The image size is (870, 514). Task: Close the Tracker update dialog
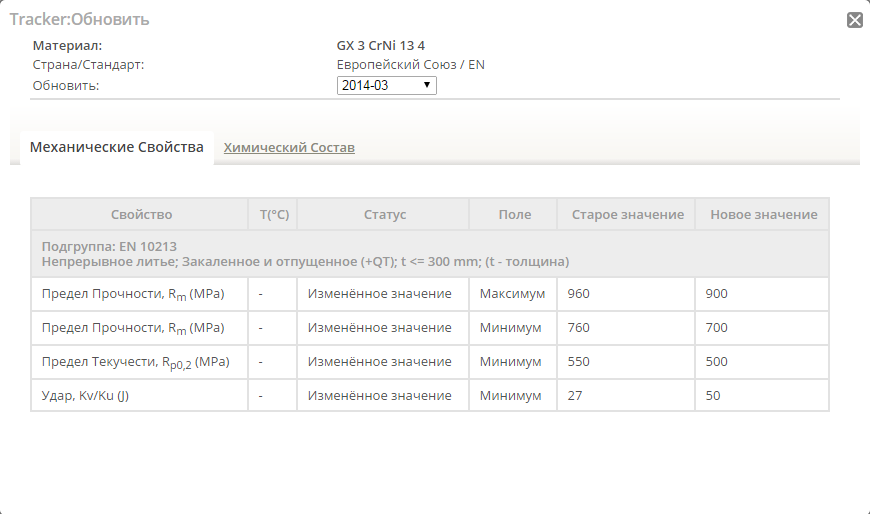(x=854, y=20)
